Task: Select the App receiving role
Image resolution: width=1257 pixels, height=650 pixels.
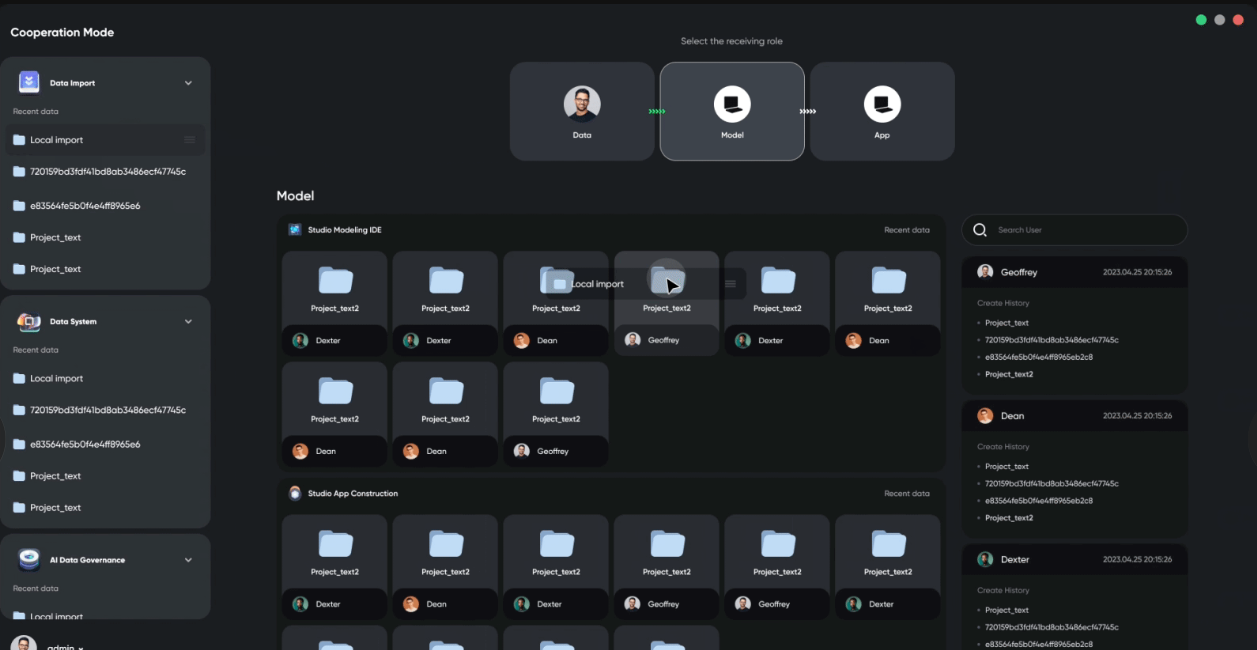Action: [x=882, y=111]
